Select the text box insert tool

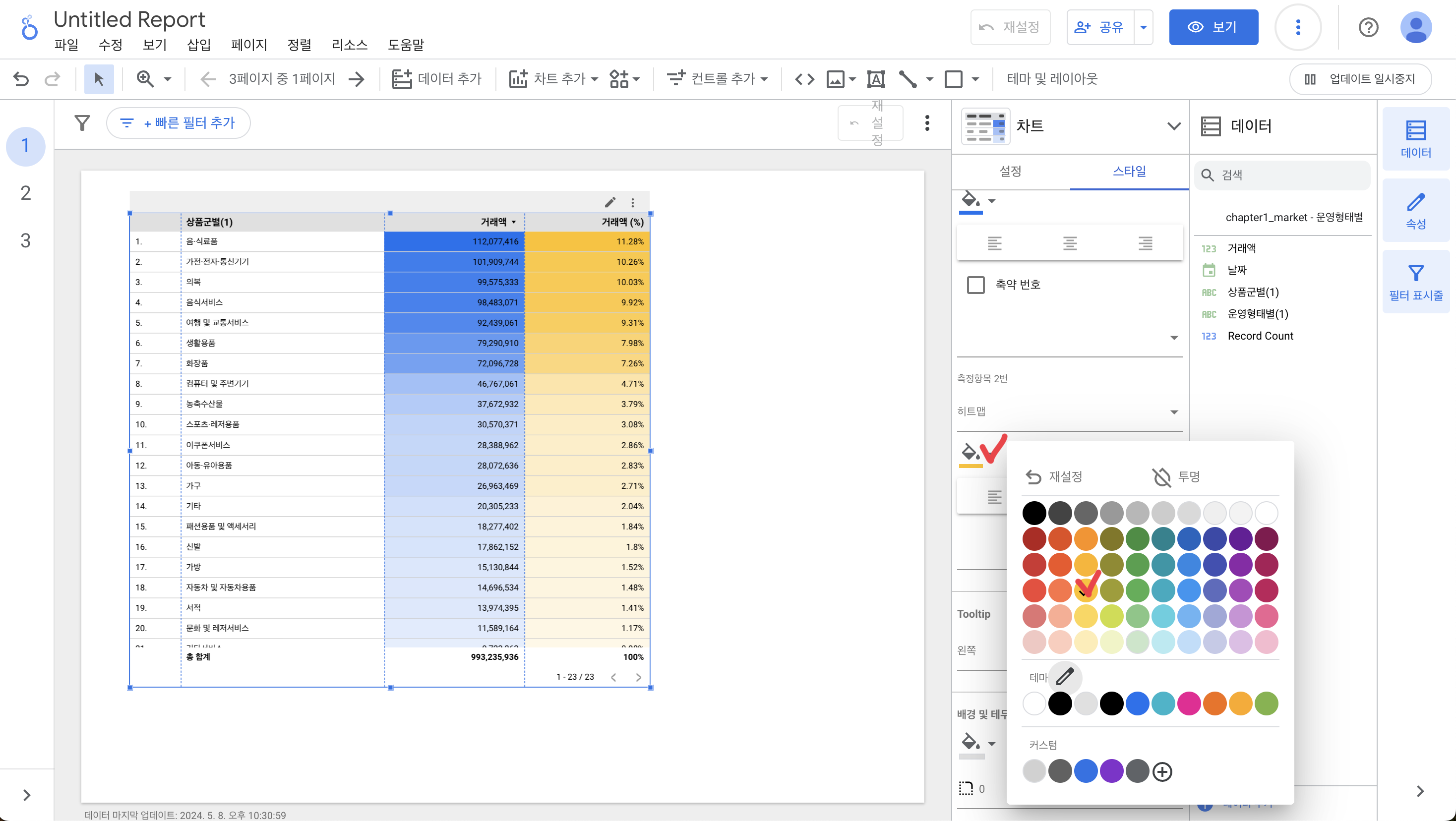pos(875,79)
